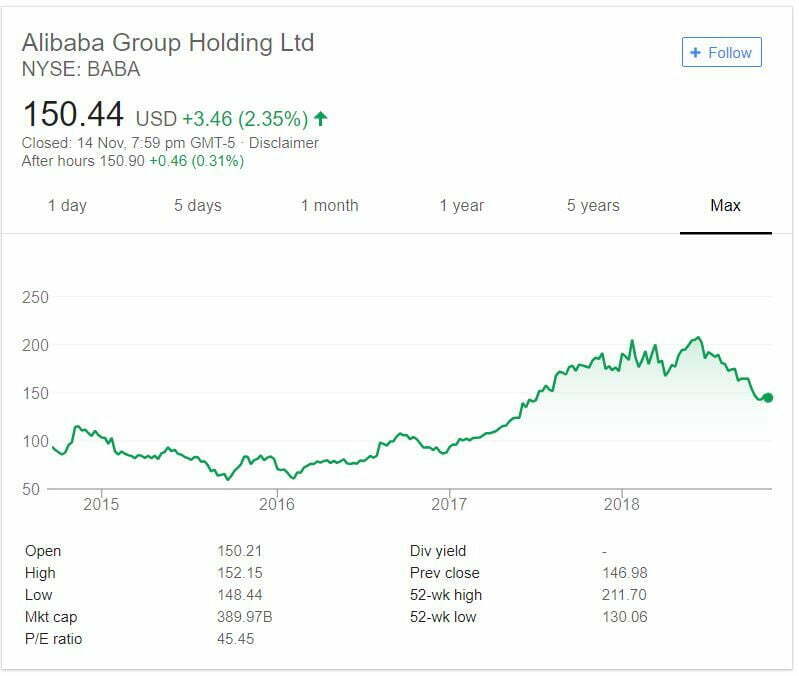Click the green endpoint dot on chart
799x676 pixels.
(x=768, y=398)
